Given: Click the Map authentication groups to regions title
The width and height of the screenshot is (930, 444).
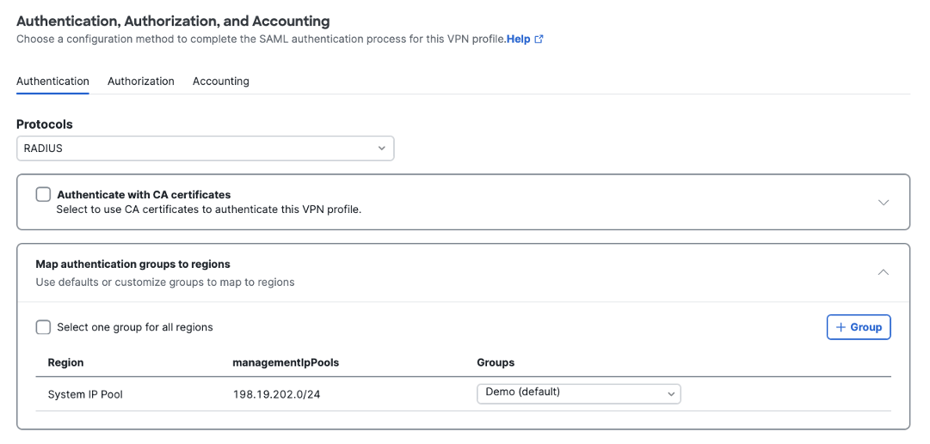Looking at the screenshot, I should pos(133,264).
